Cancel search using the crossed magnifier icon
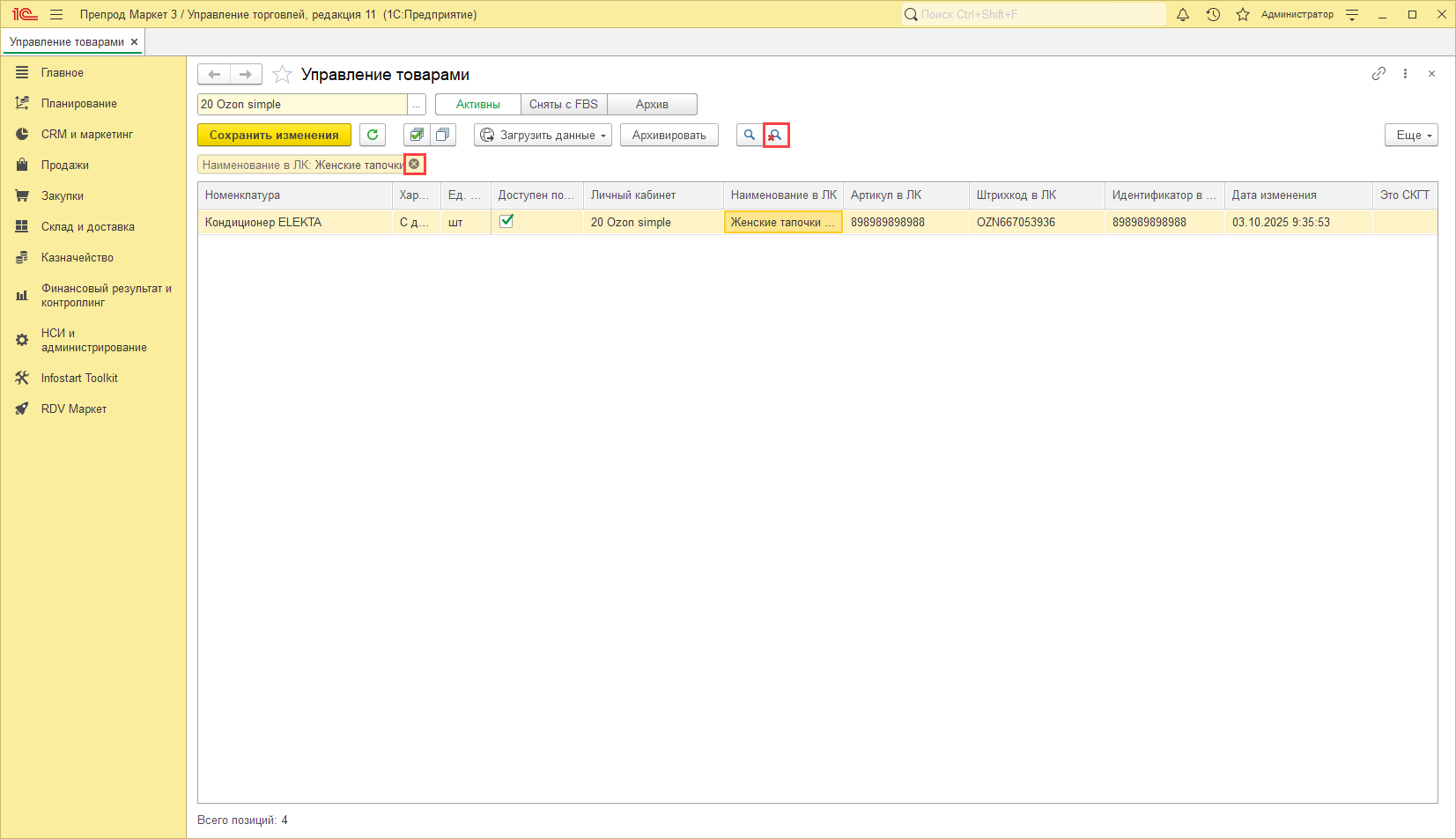Screen dimensions: 1456x839 click(x=776, y=135)
